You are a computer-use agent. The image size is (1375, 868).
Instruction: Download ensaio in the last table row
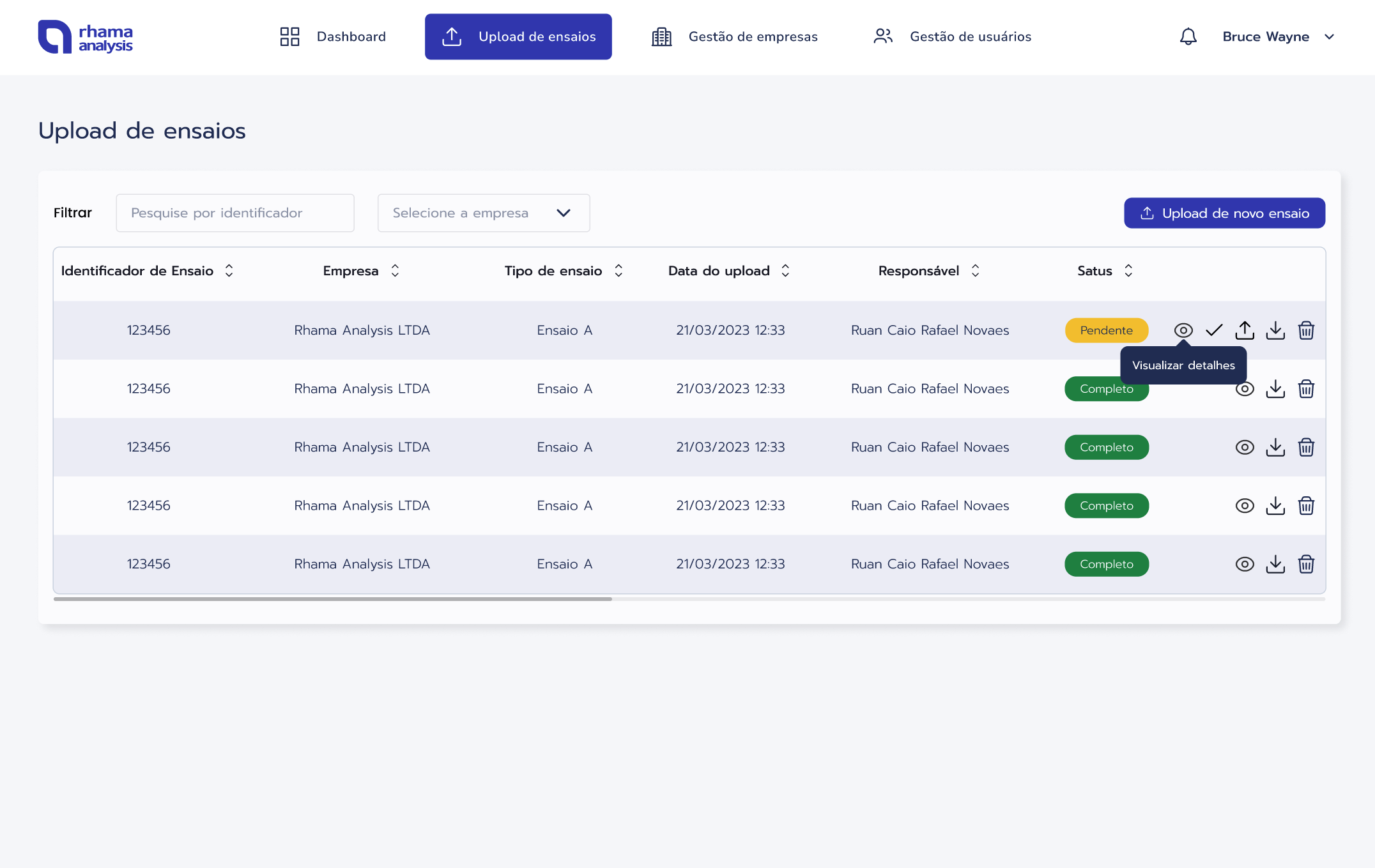[x=1275, y=564]
